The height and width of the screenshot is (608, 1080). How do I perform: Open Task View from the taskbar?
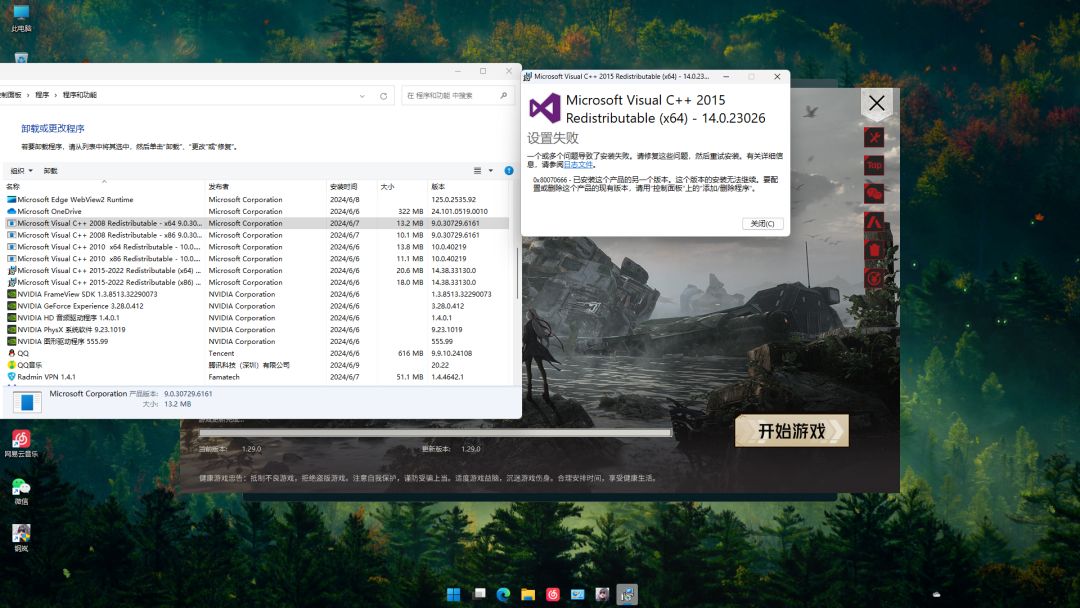coord(479,594)
